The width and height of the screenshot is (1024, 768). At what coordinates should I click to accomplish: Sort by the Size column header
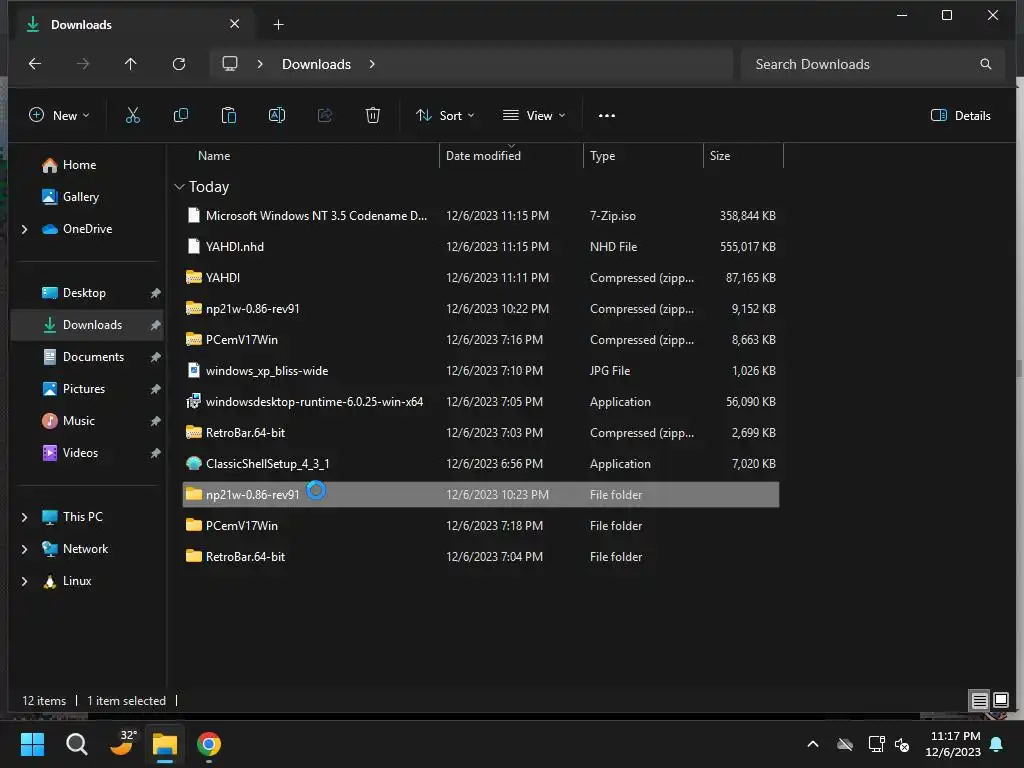(x=743, y=156)
